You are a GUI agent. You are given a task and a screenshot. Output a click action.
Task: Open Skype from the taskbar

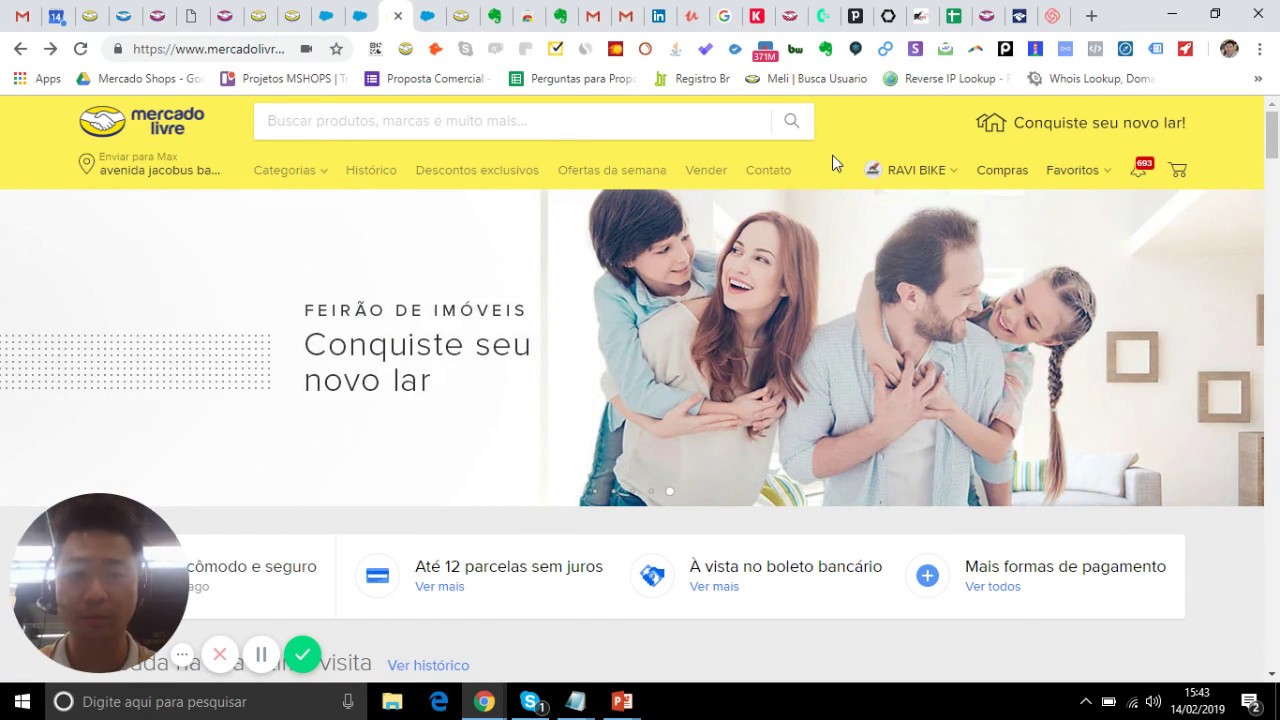click(530, 702)
